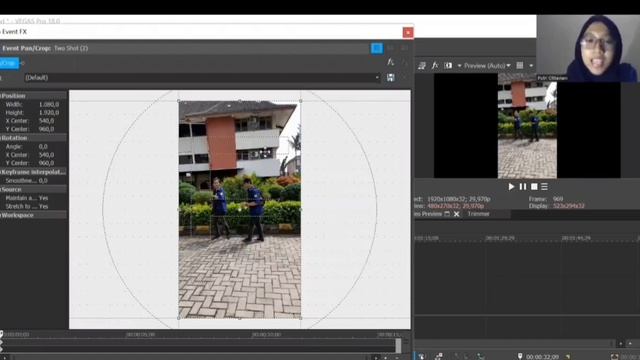Select Position X Center value 540,0

(46, 121)
